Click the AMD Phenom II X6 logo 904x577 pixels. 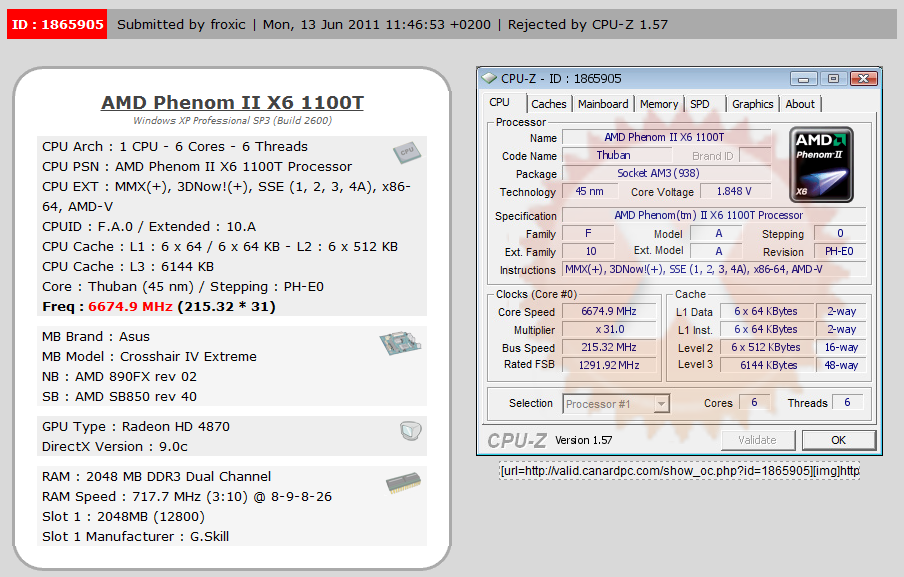tap(821, 164)
